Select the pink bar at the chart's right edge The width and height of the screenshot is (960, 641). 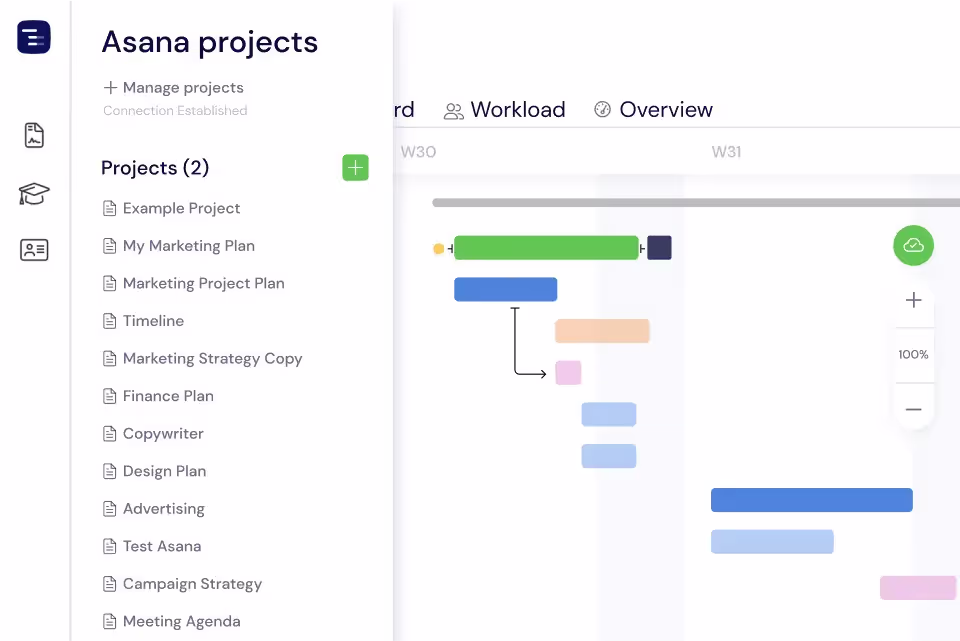click(x=918, y=588)
